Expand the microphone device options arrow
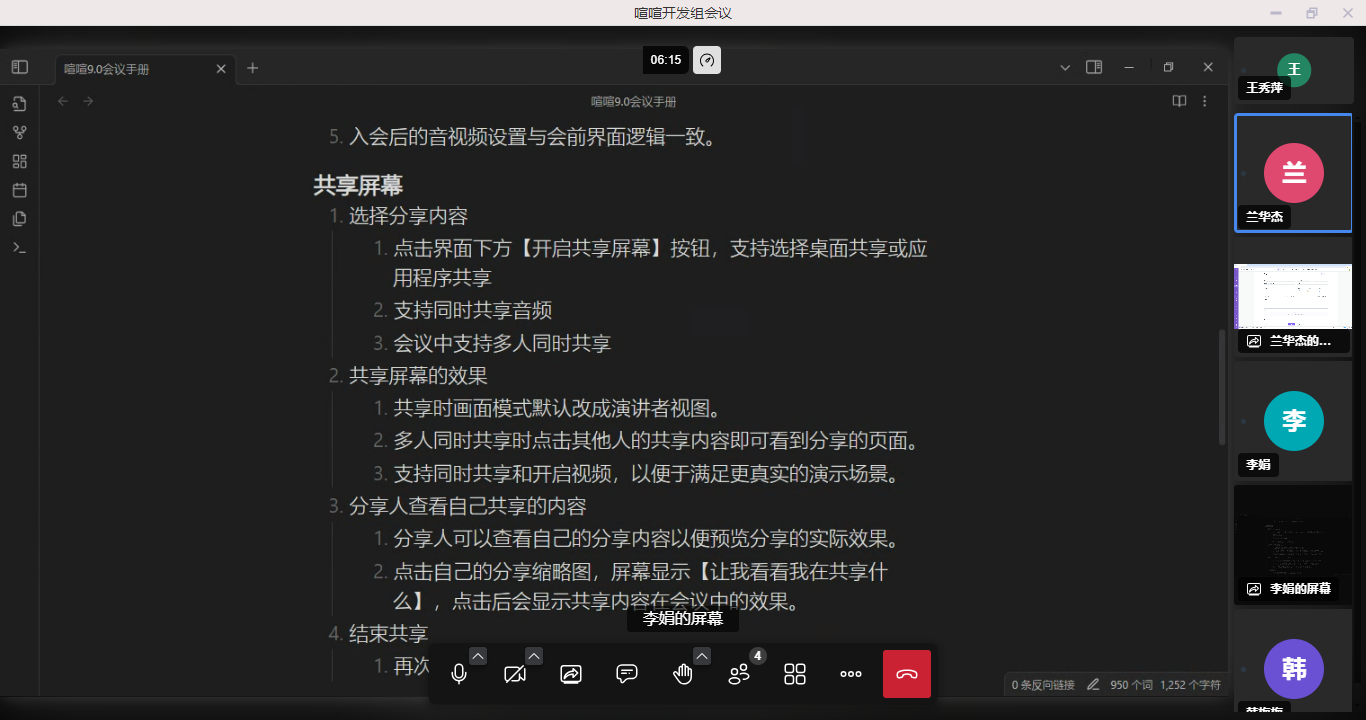The height and width of the screenshot is (720, 1366). [478, 656]
